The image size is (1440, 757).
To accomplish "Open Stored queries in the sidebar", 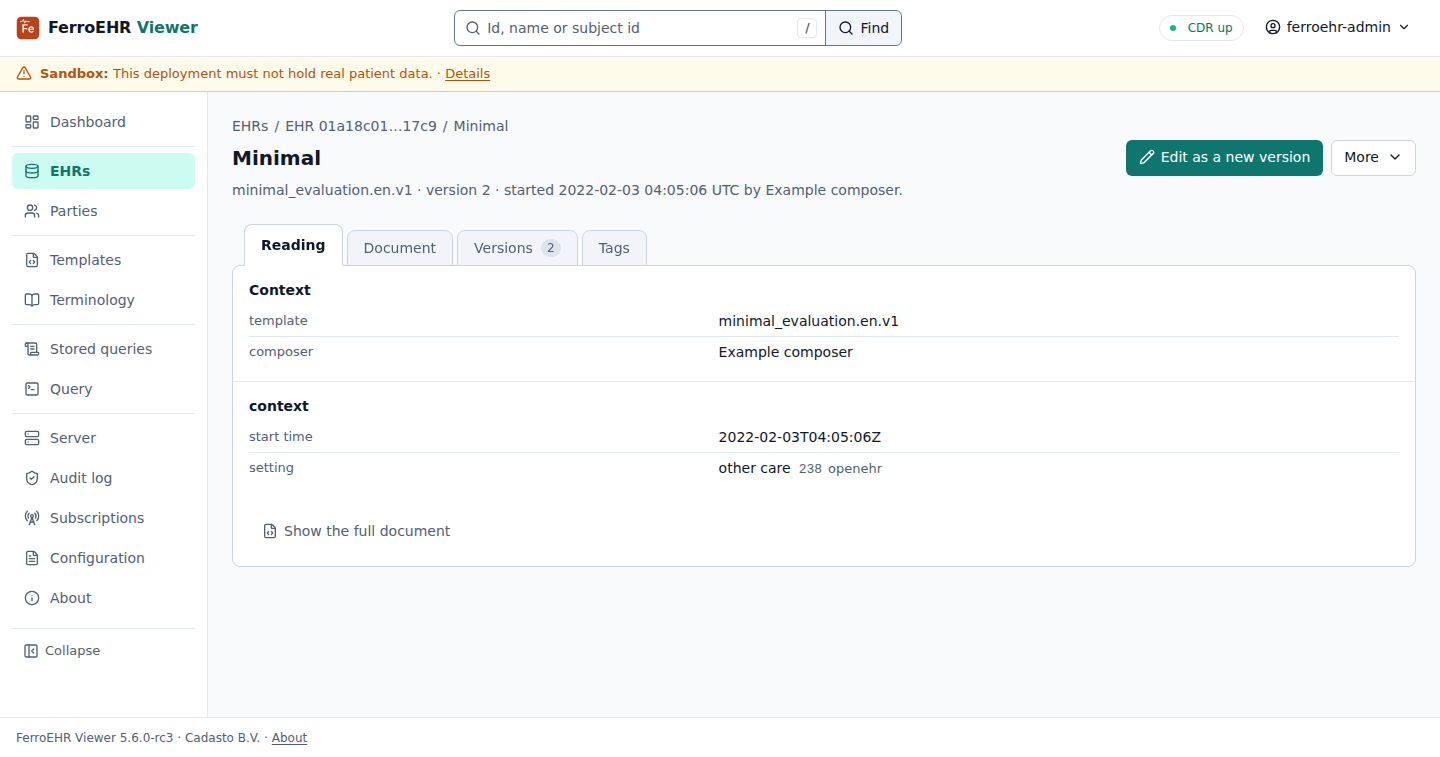I will coord(103,349).
